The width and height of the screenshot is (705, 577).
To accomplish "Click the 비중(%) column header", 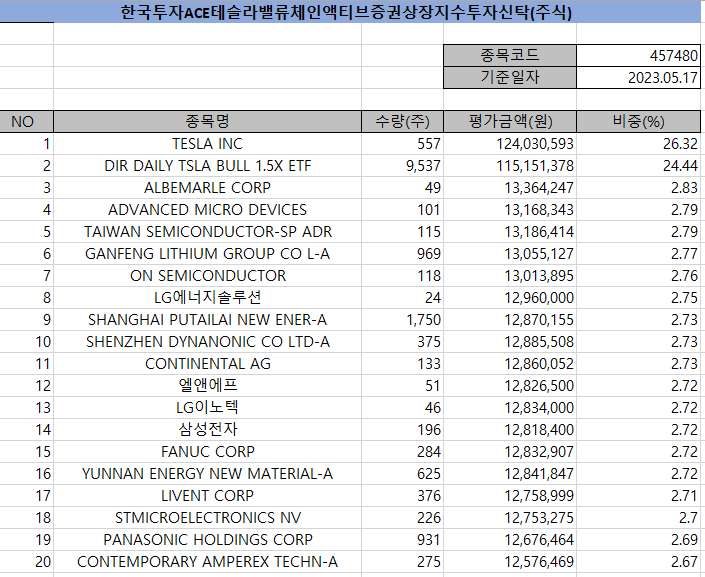I will coord(638,121).
